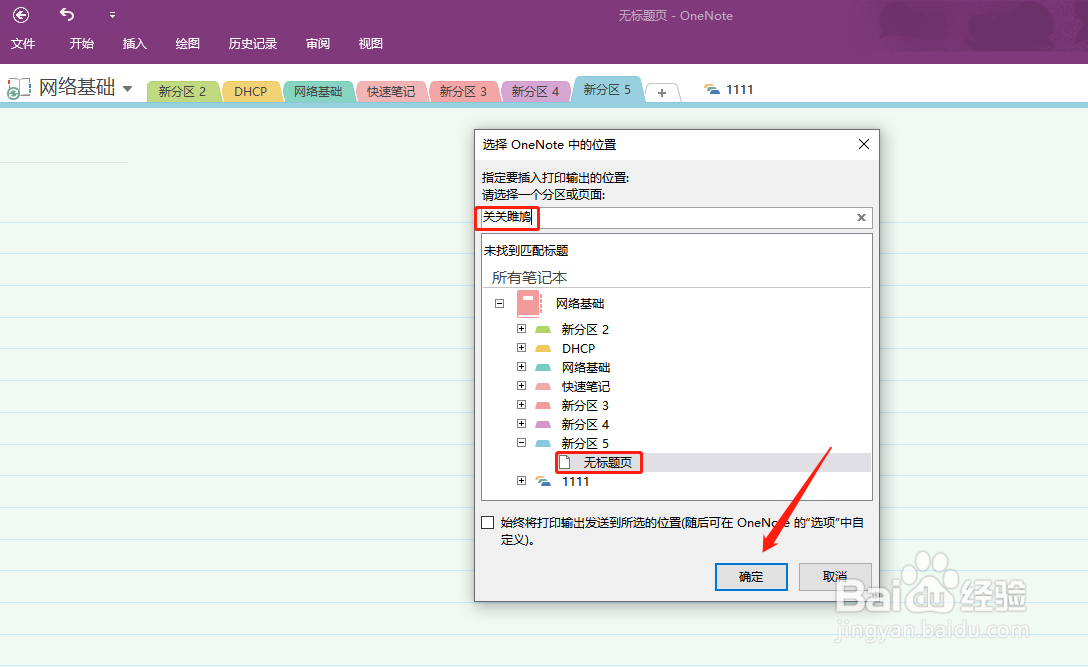This screenshot has width=1088, height=667.
Task: Click the green section icon of 新分区 2
Action: pyautogui.click(x=543, y=329)
